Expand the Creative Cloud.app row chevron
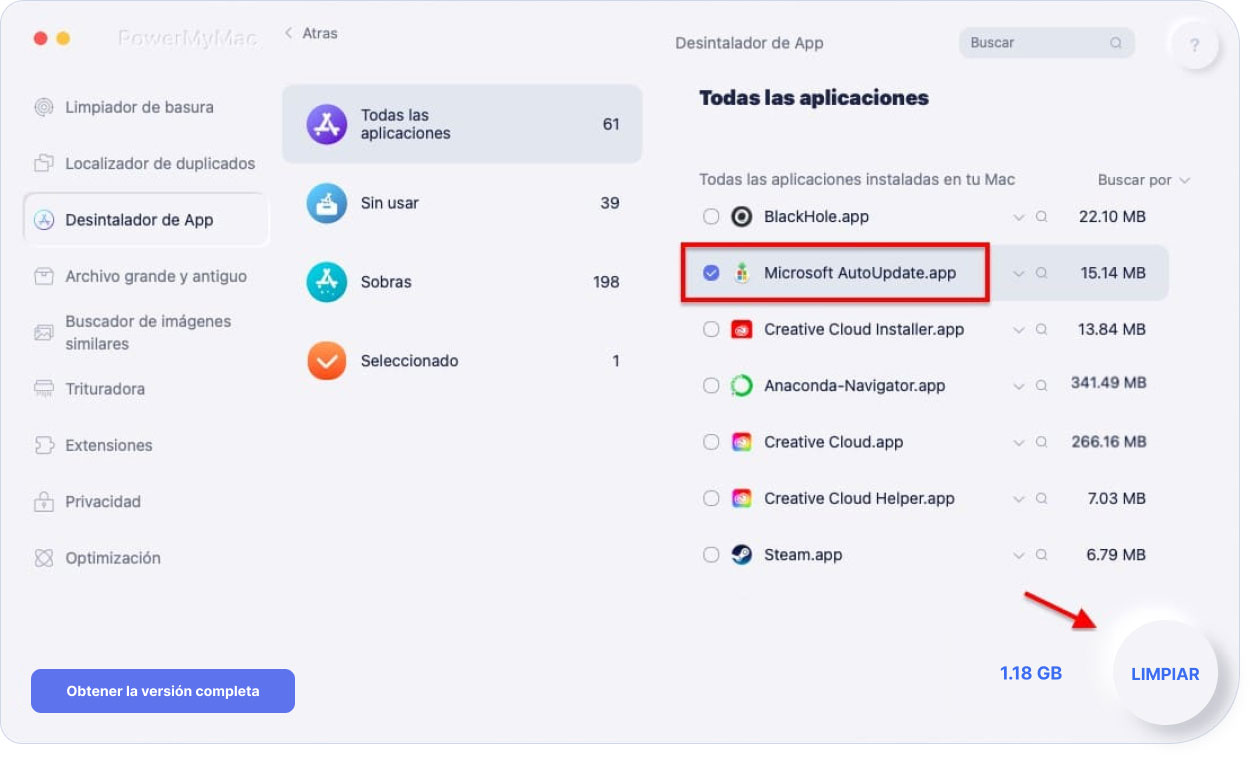The height and width of the screenshot is (760, 1253). pos(1019,442)
